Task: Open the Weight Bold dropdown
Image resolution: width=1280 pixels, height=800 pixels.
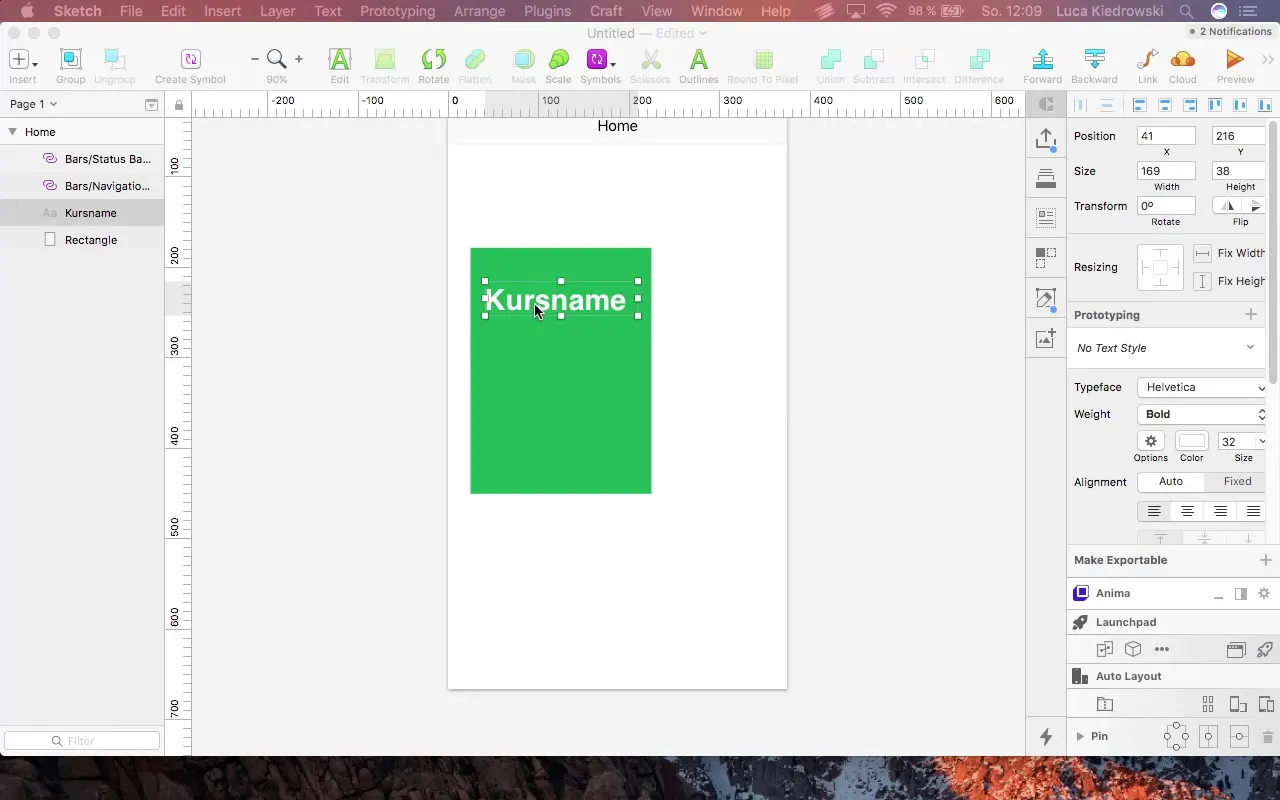Action: tap(1203, 414)
